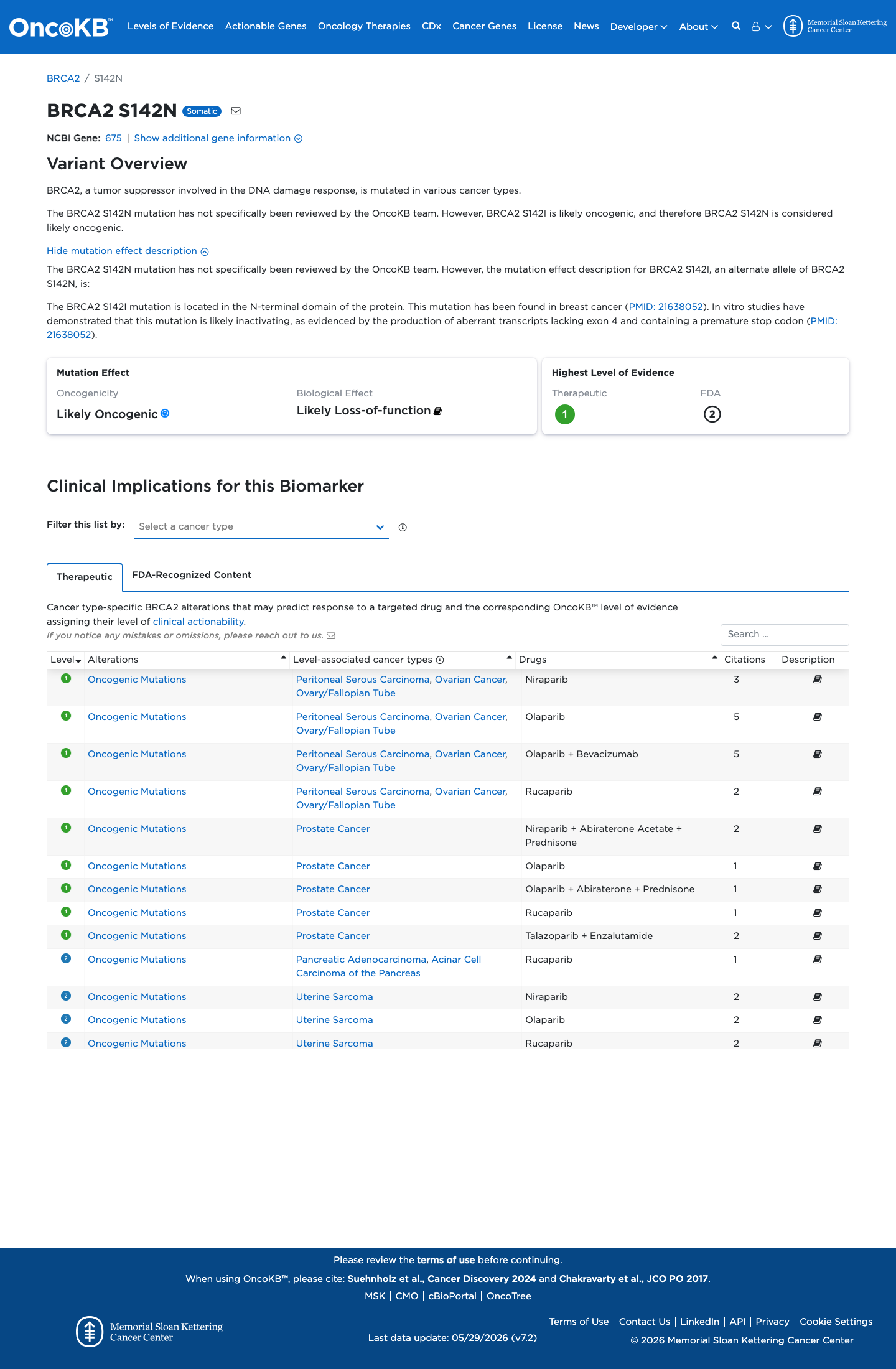Open the CDx nav item

(431, 26)
